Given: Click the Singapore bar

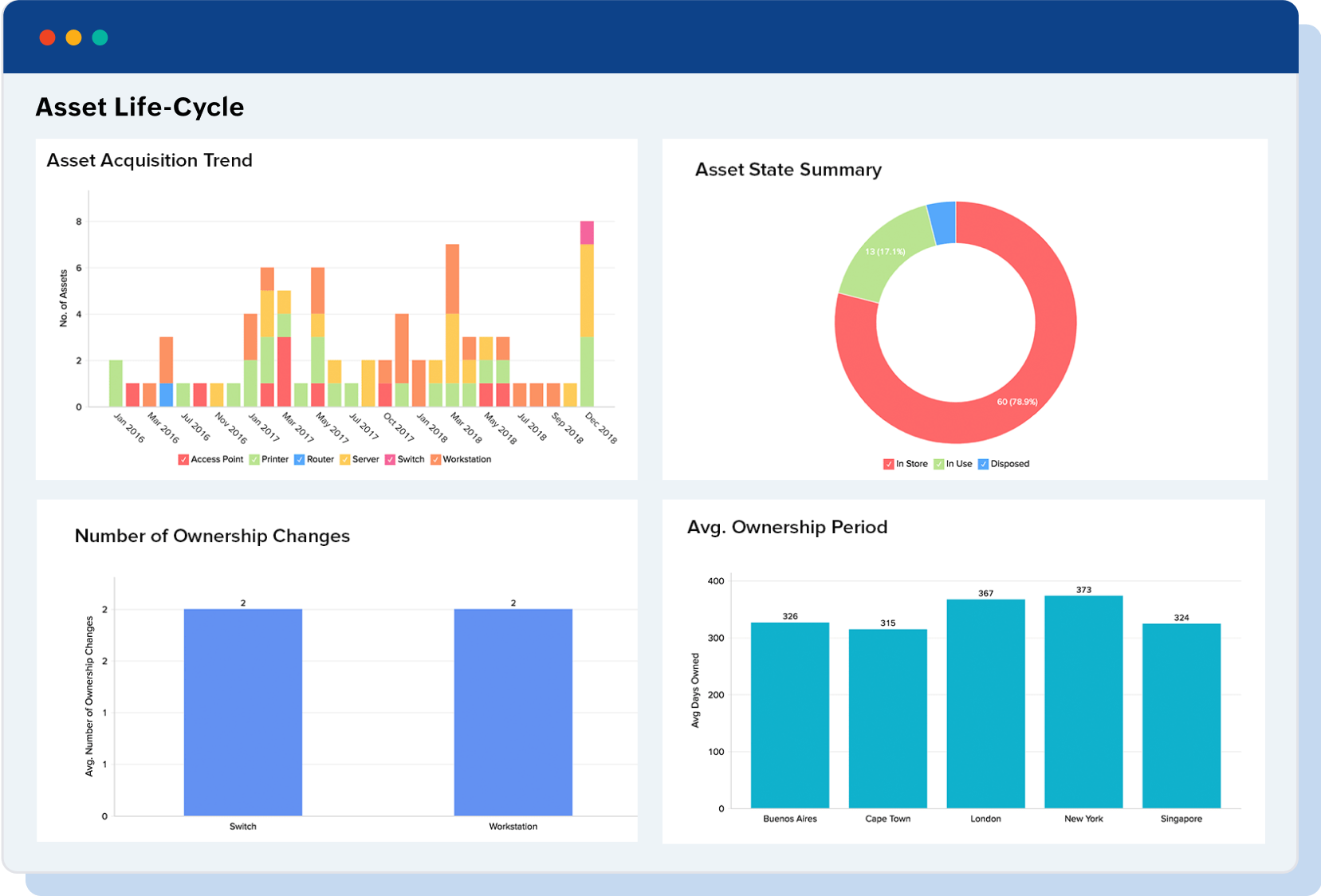Looking at the screenshot, I should point(1181,716).
